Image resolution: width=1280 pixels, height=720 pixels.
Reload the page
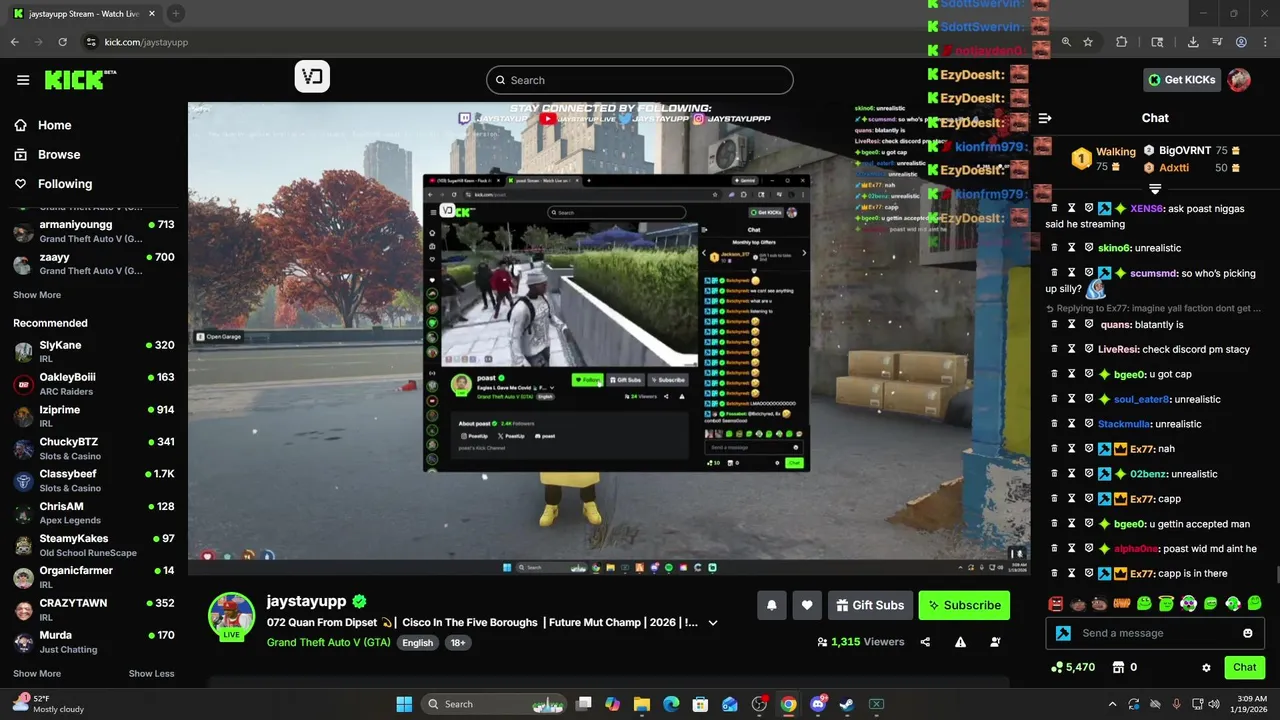[x=63, y=42]
